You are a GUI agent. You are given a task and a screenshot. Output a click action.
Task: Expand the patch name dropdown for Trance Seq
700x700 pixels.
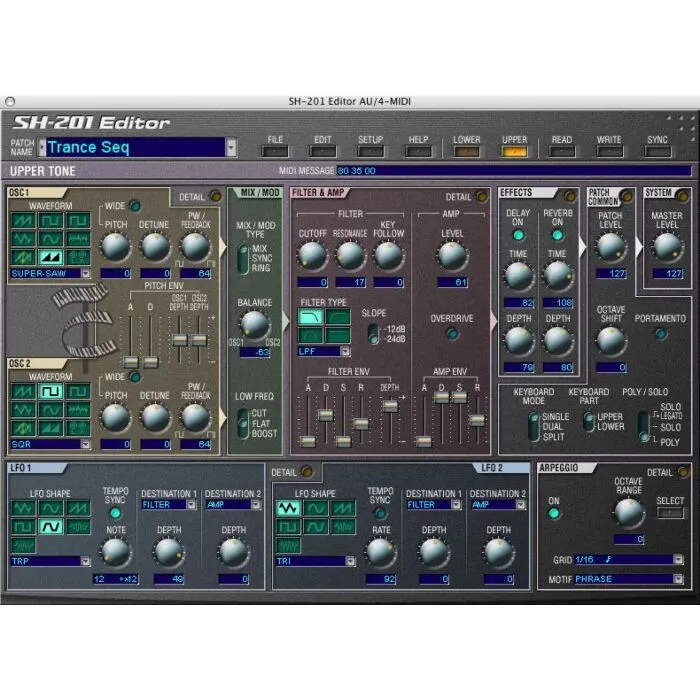click(231, 148)
